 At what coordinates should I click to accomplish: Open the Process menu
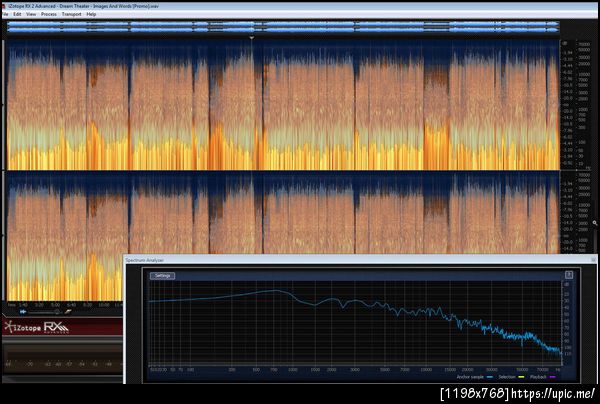tap(49, 14)
